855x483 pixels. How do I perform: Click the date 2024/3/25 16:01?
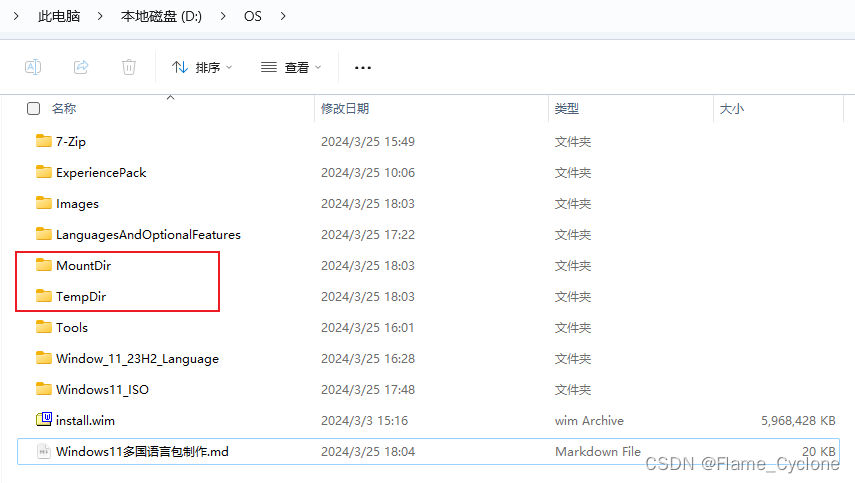pos(368,328)
